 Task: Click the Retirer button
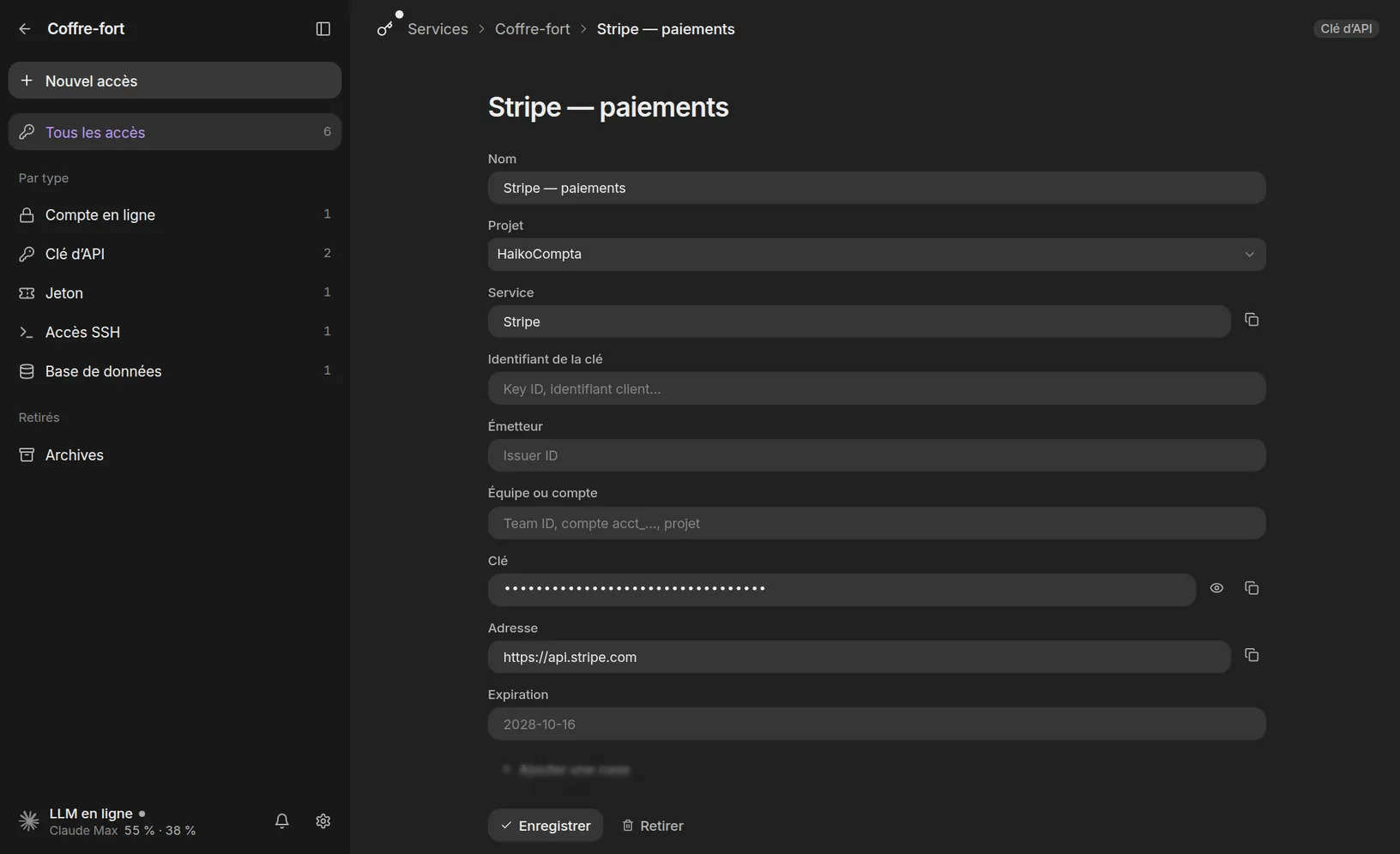point(653,826)
